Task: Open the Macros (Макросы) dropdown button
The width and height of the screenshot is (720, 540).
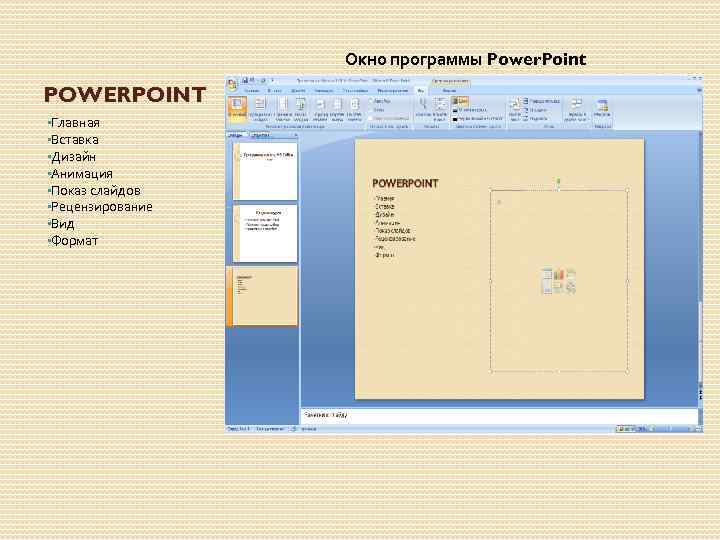Action: point(602,108)
